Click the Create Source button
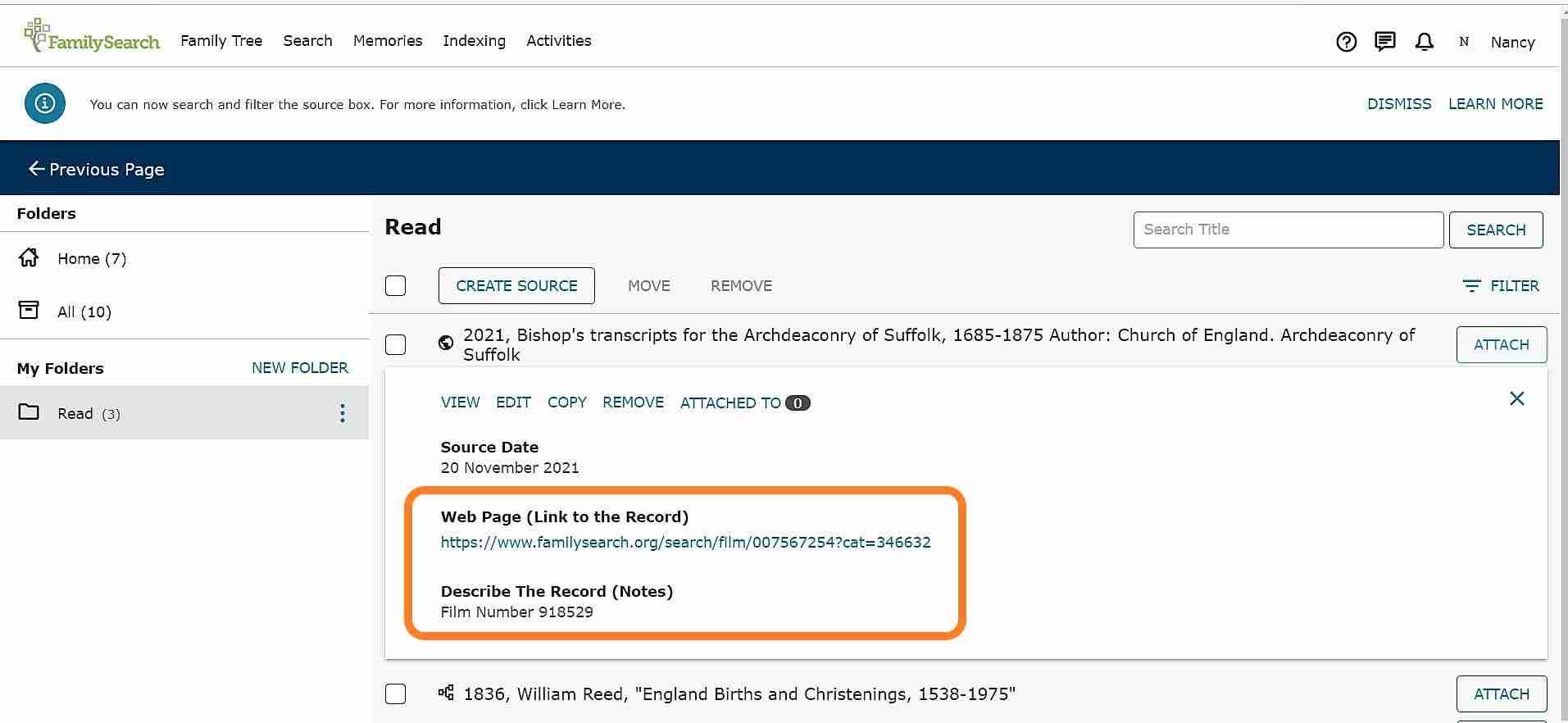The image size is (1568, 723). 516,285
